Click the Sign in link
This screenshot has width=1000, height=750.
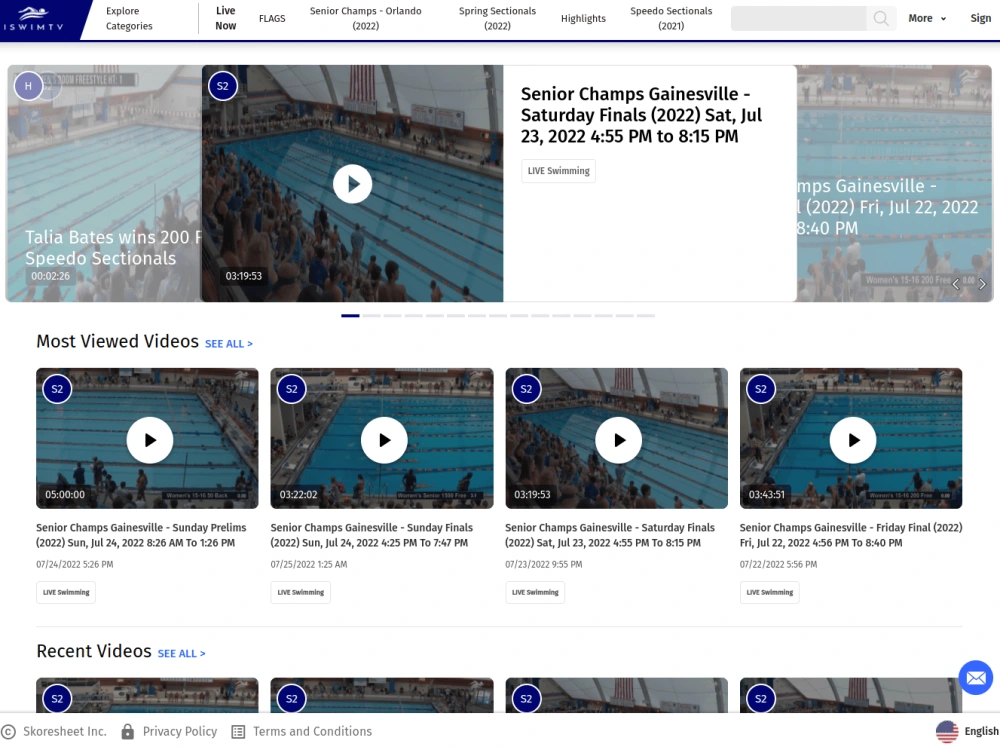pyautogui.click(x=981, y=18)
